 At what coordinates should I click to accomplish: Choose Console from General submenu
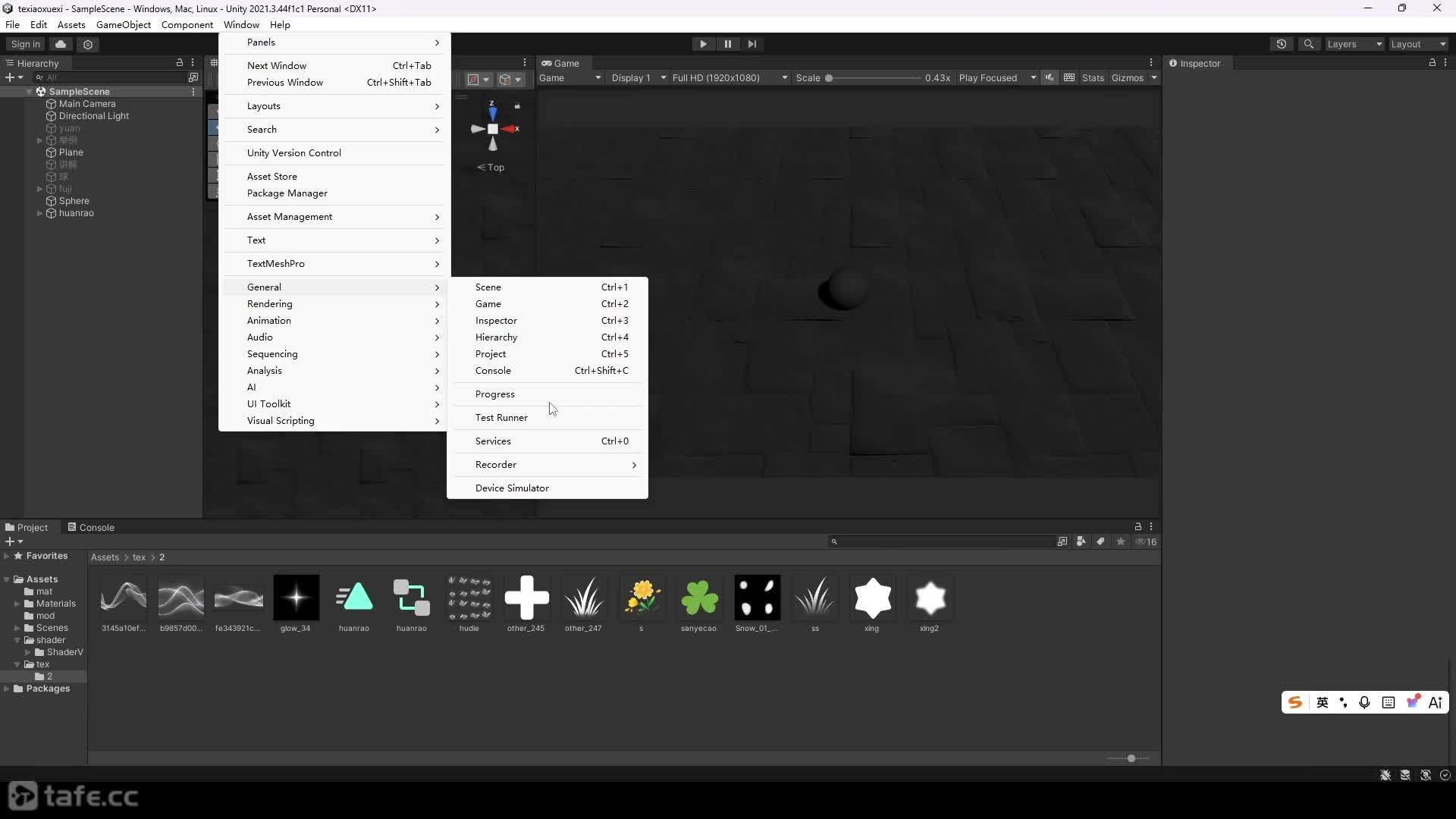pyautogui.click(x=548, y=371)
